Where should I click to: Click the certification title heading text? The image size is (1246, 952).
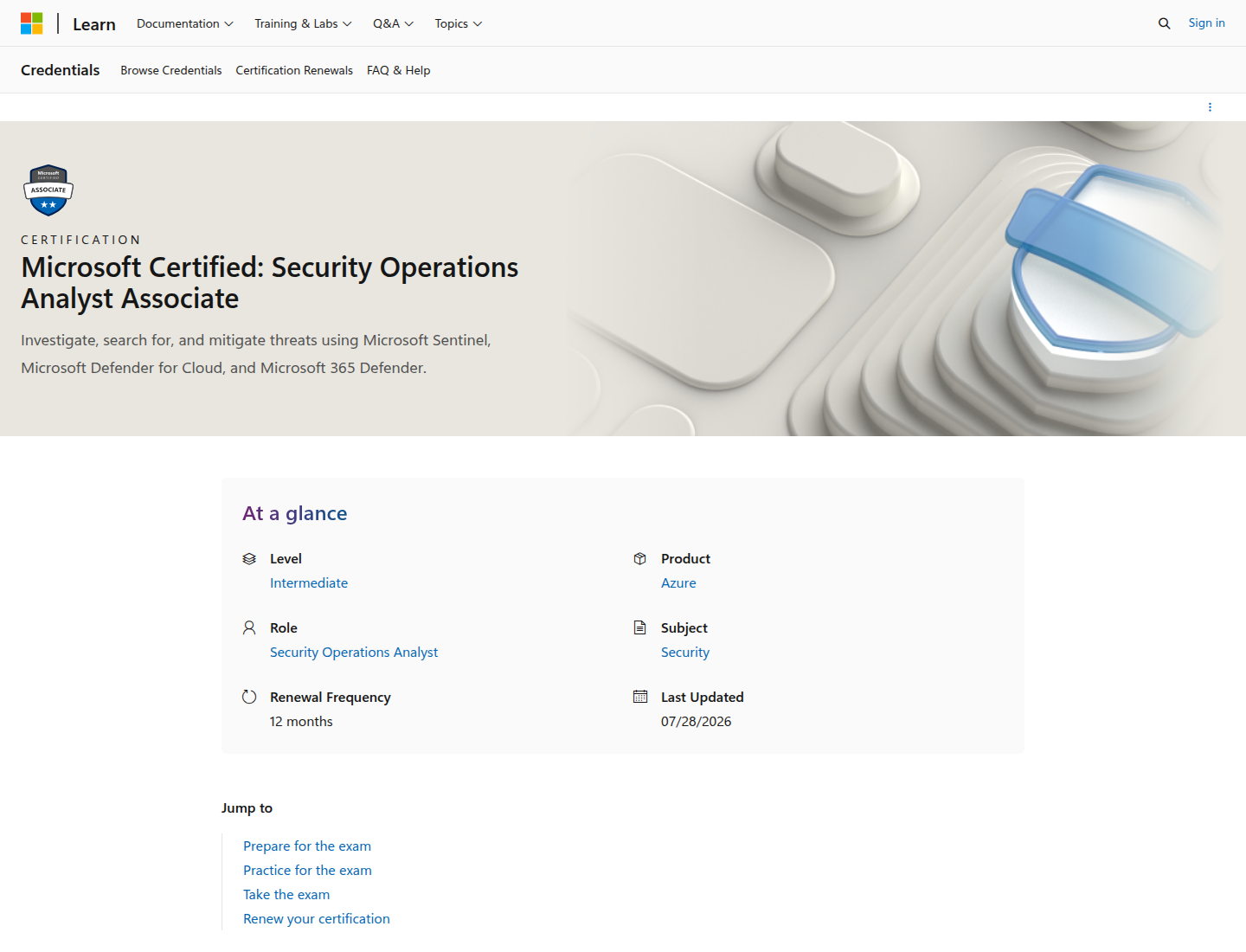270,283
